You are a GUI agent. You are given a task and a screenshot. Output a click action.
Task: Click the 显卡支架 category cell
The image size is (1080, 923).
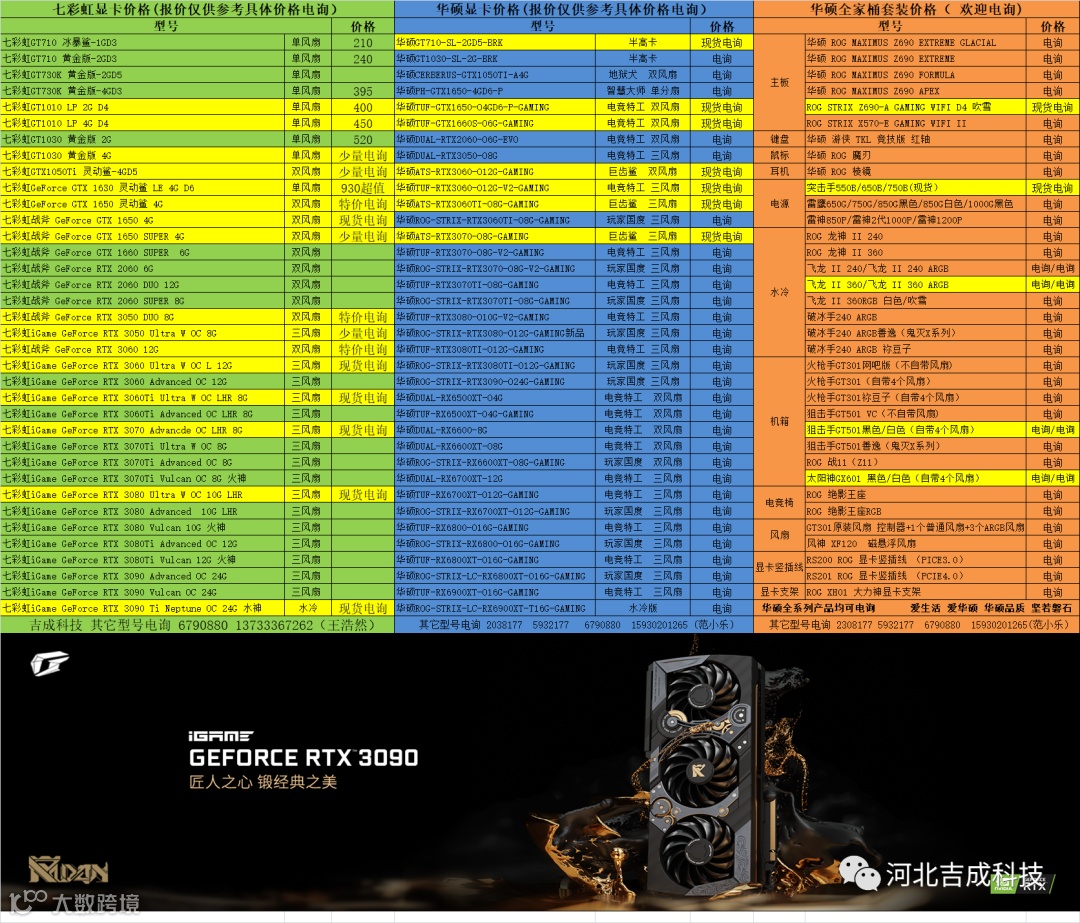[x=779, y=592]
